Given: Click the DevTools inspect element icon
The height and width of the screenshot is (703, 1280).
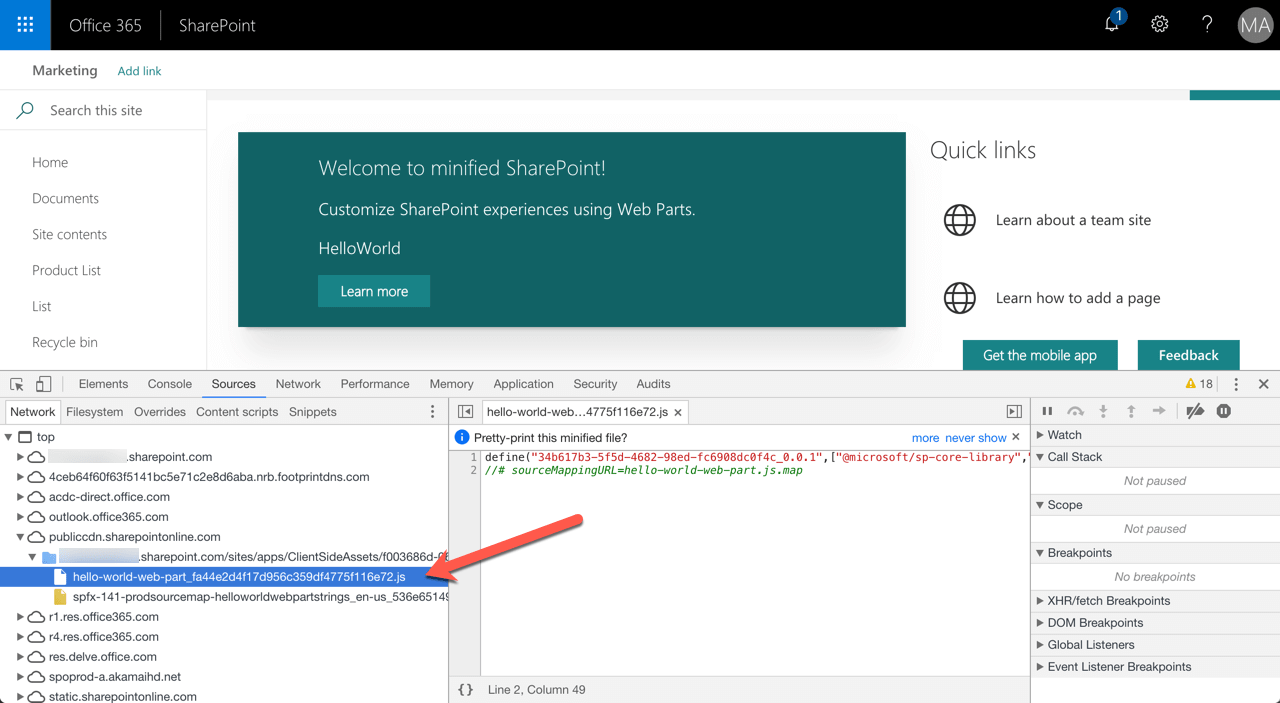Looking at the screenshot, I should coord(17,384).
